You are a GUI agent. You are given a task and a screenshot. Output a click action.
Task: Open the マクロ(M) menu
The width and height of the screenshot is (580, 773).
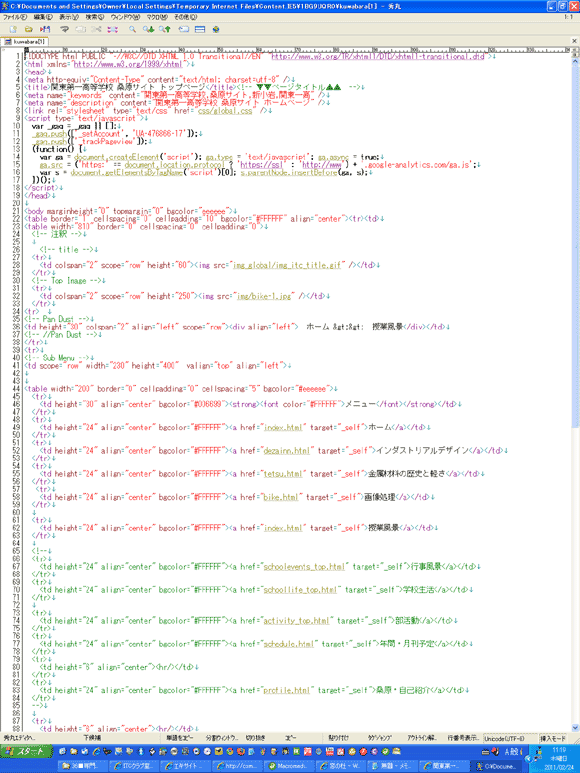pos(157,17)
